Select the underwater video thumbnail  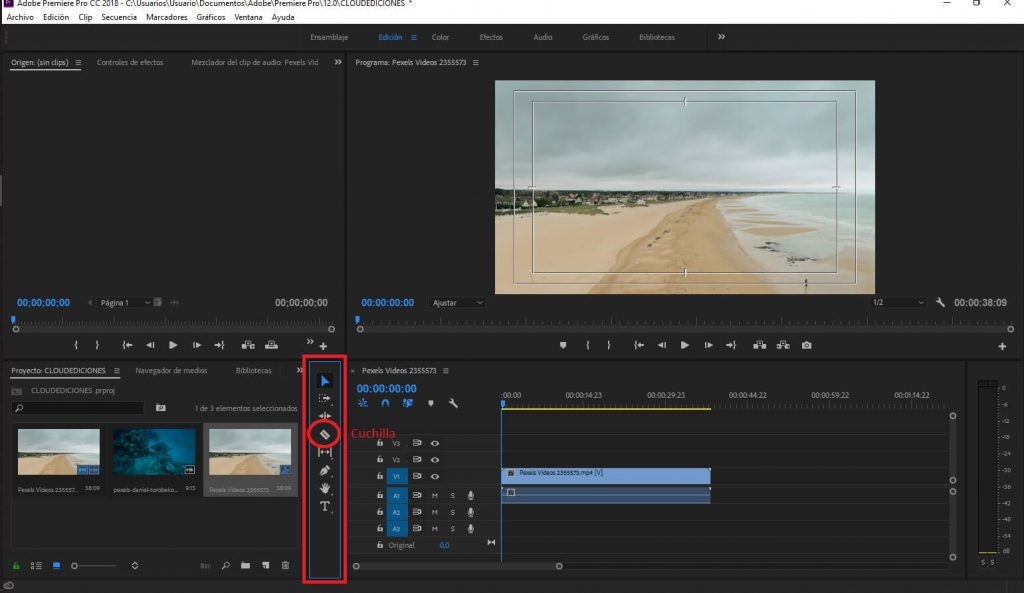click(154, 453)
